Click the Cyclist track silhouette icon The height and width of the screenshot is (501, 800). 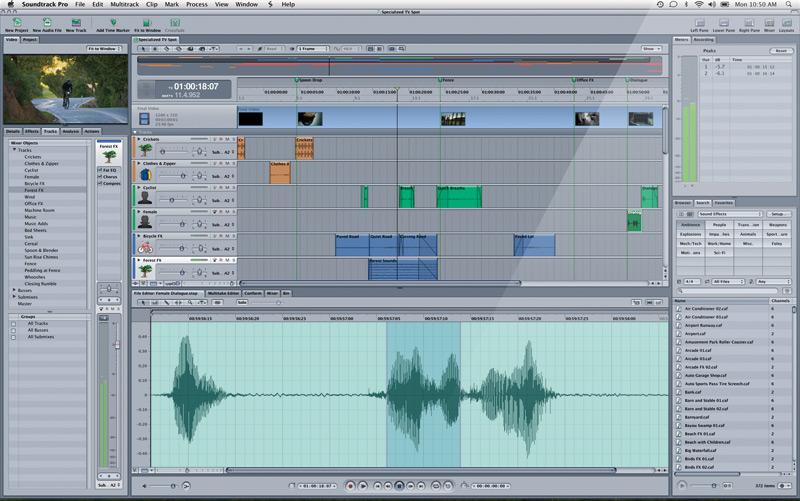145,198
